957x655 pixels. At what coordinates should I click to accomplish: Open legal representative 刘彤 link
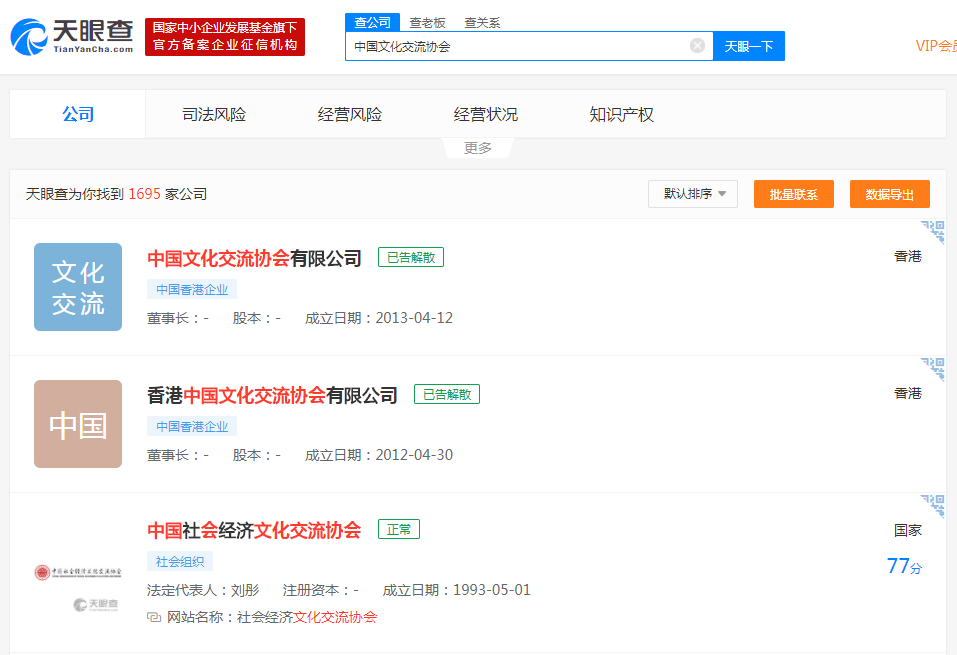(245, 590)
